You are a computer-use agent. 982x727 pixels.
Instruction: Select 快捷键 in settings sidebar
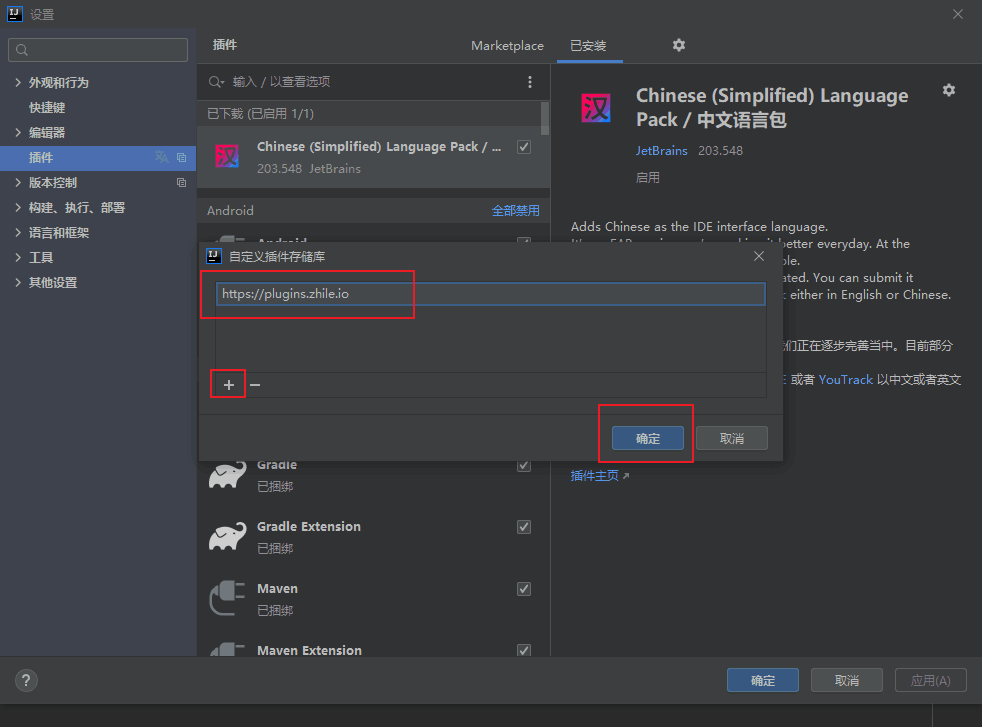point(47,108)
